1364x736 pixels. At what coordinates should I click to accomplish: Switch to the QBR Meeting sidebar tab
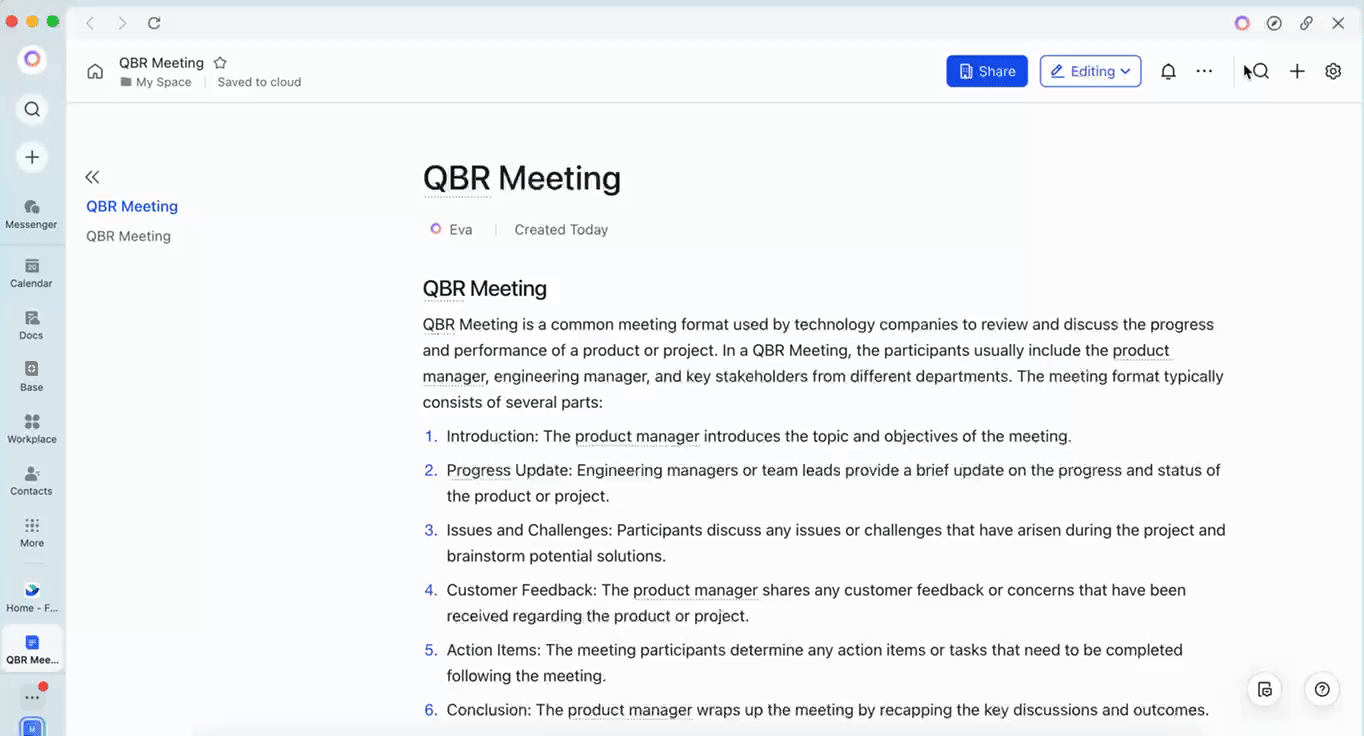tap(32, 648)
